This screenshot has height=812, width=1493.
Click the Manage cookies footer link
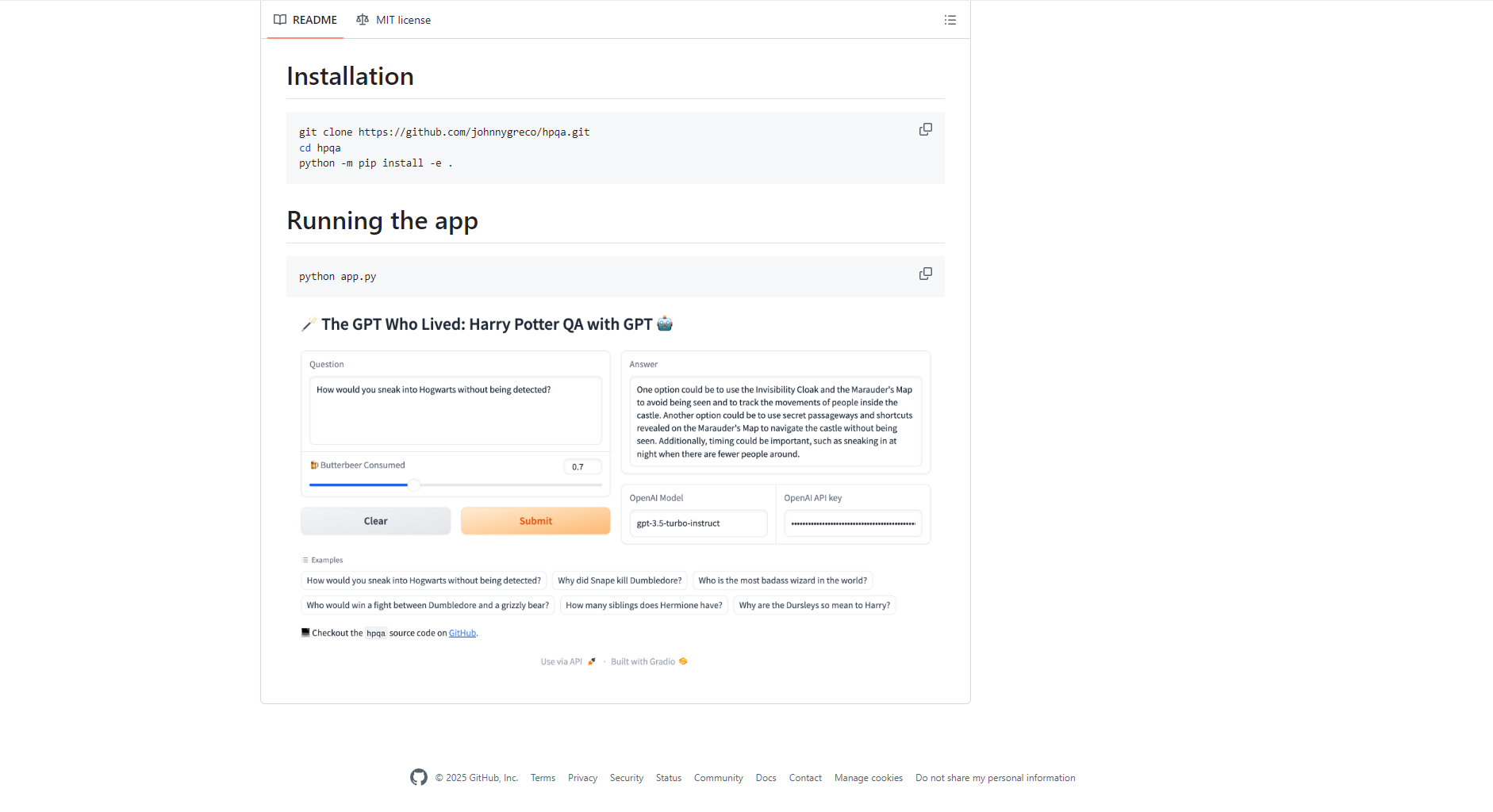868,778
